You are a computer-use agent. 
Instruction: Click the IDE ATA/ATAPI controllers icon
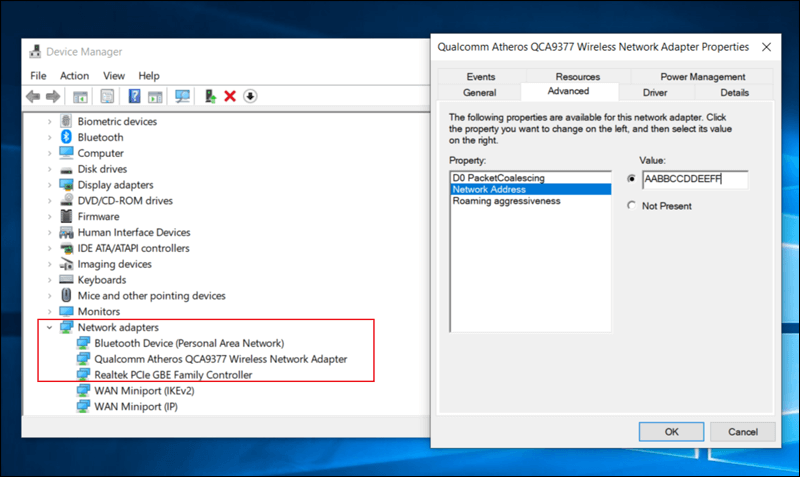66,248
